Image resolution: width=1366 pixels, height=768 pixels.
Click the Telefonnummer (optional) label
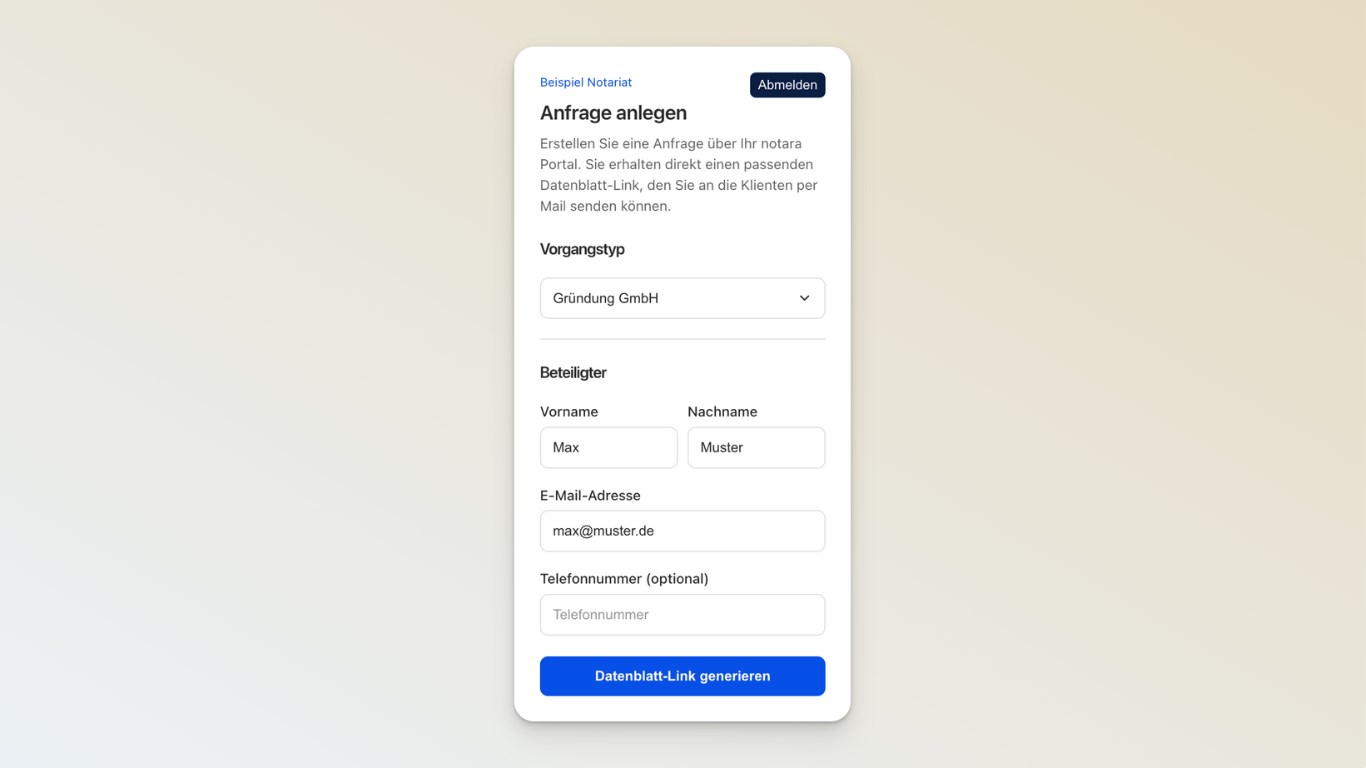pyautogui.click(x=624, y=578)
